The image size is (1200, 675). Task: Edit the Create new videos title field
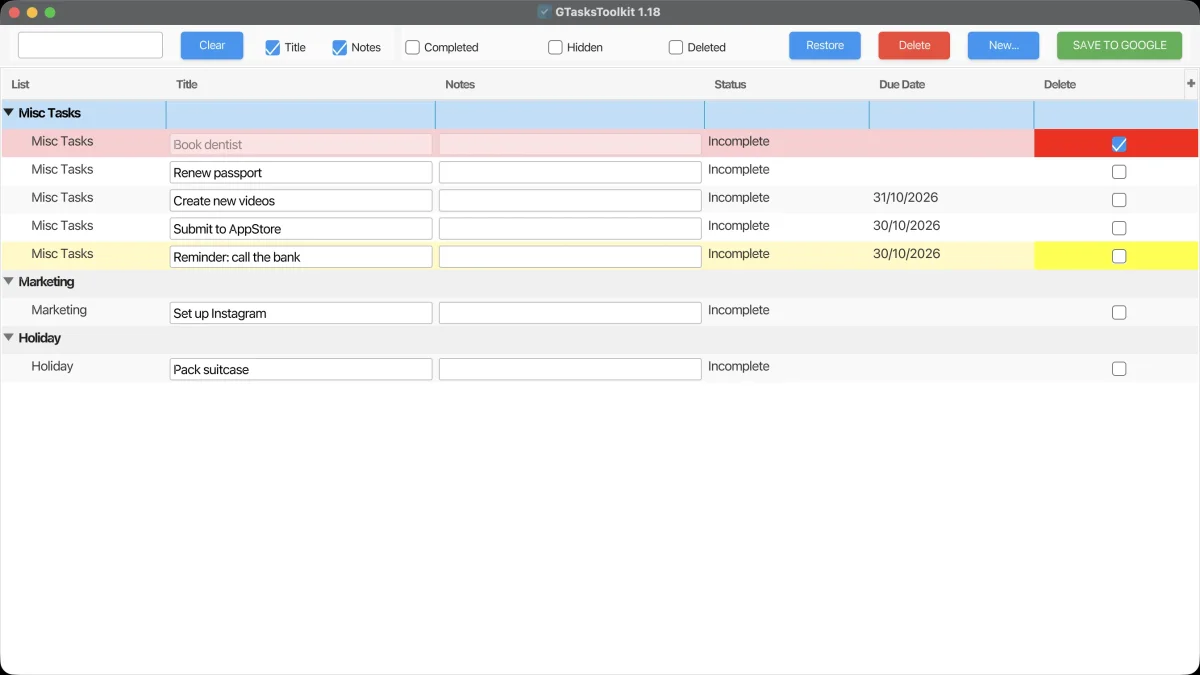point(301,200)
